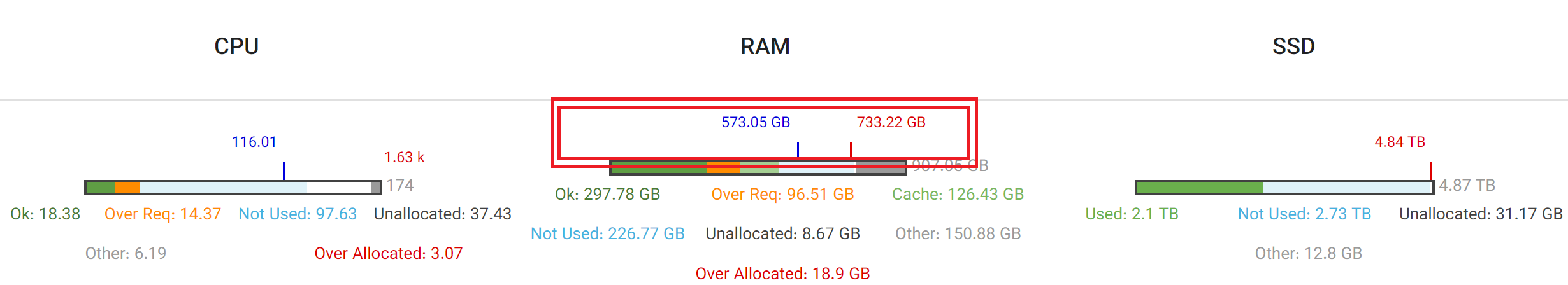Screen dimensions: 1568x285
Task: Click the orange segment of the CPU bar
Action: coord(127,188)
